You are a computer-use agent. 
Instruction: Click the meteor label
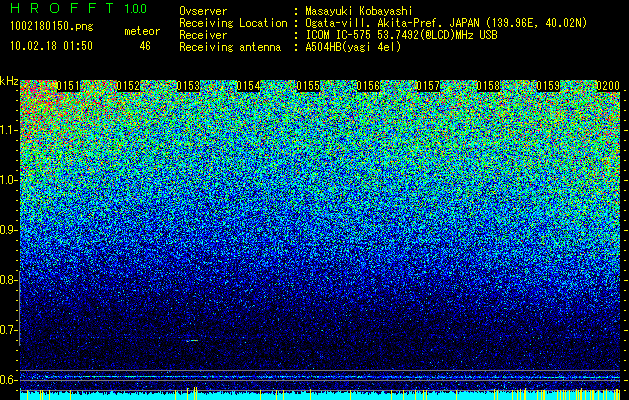142,31
